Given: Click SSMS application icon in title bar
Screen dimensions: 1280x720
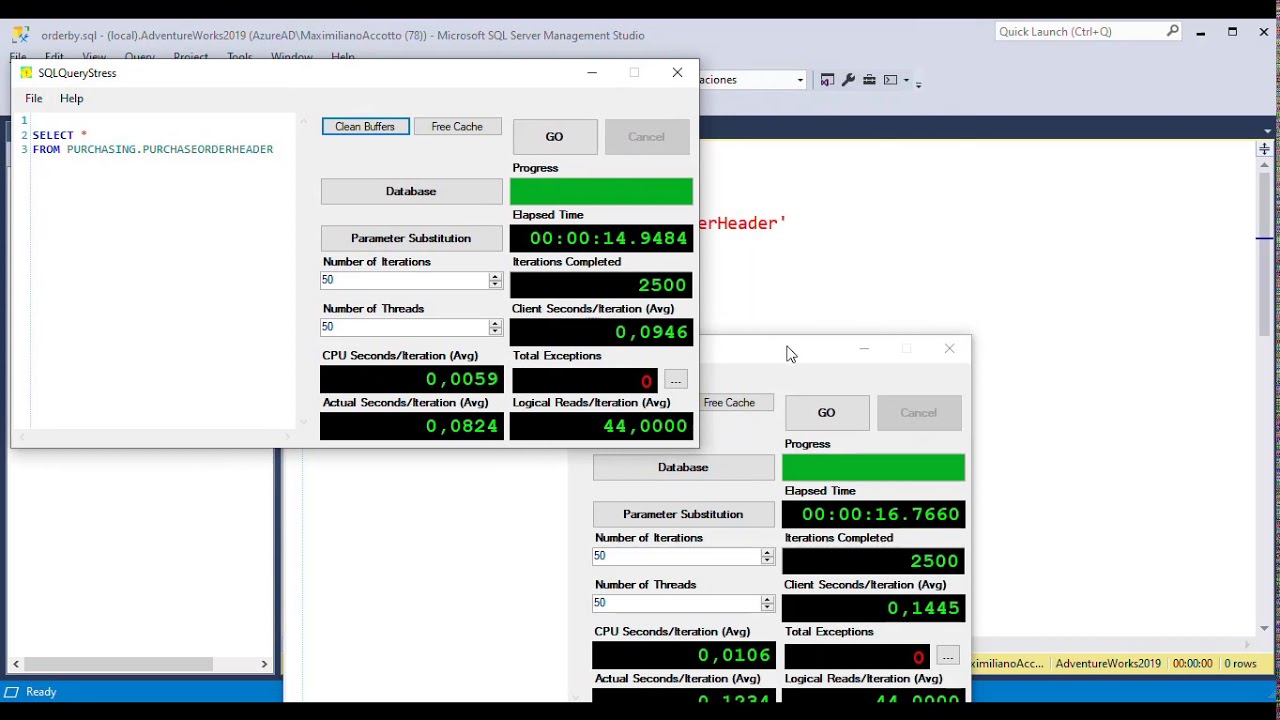Looking at the screenshot, I should click(x=21, y=35).
